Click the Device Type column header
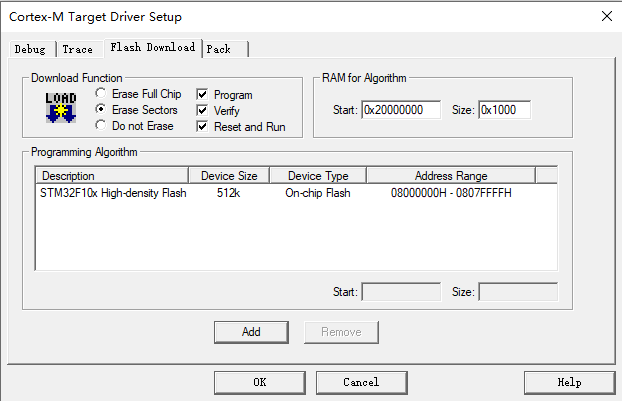 (x=318, y=176)
